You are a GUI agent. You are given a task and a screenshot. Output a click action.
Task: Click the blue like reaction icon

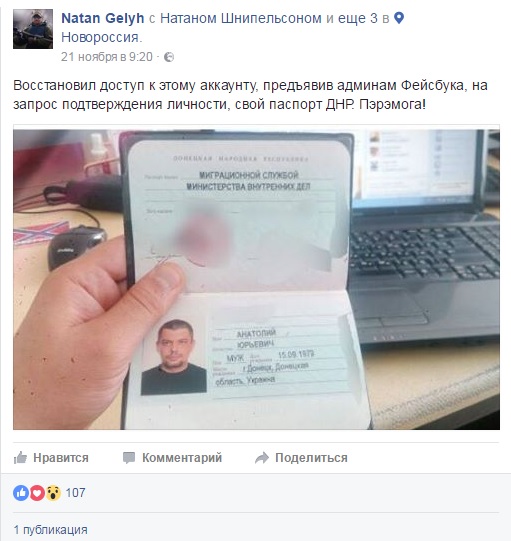pyautogui.click(x=21, y=493)
